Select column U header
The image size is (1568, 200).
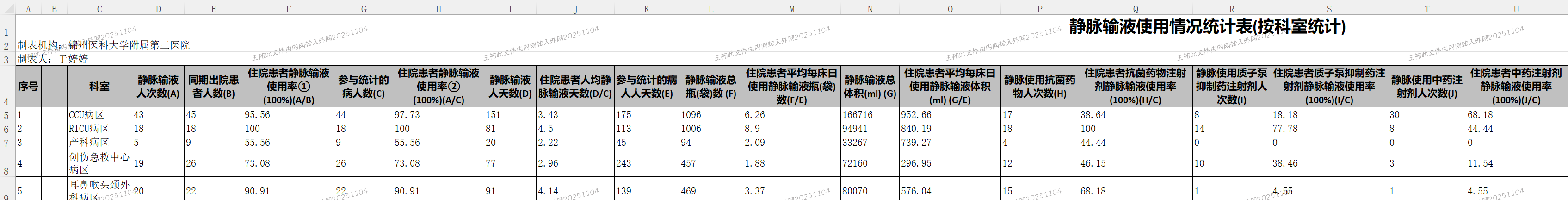[x=1516, y=9]
